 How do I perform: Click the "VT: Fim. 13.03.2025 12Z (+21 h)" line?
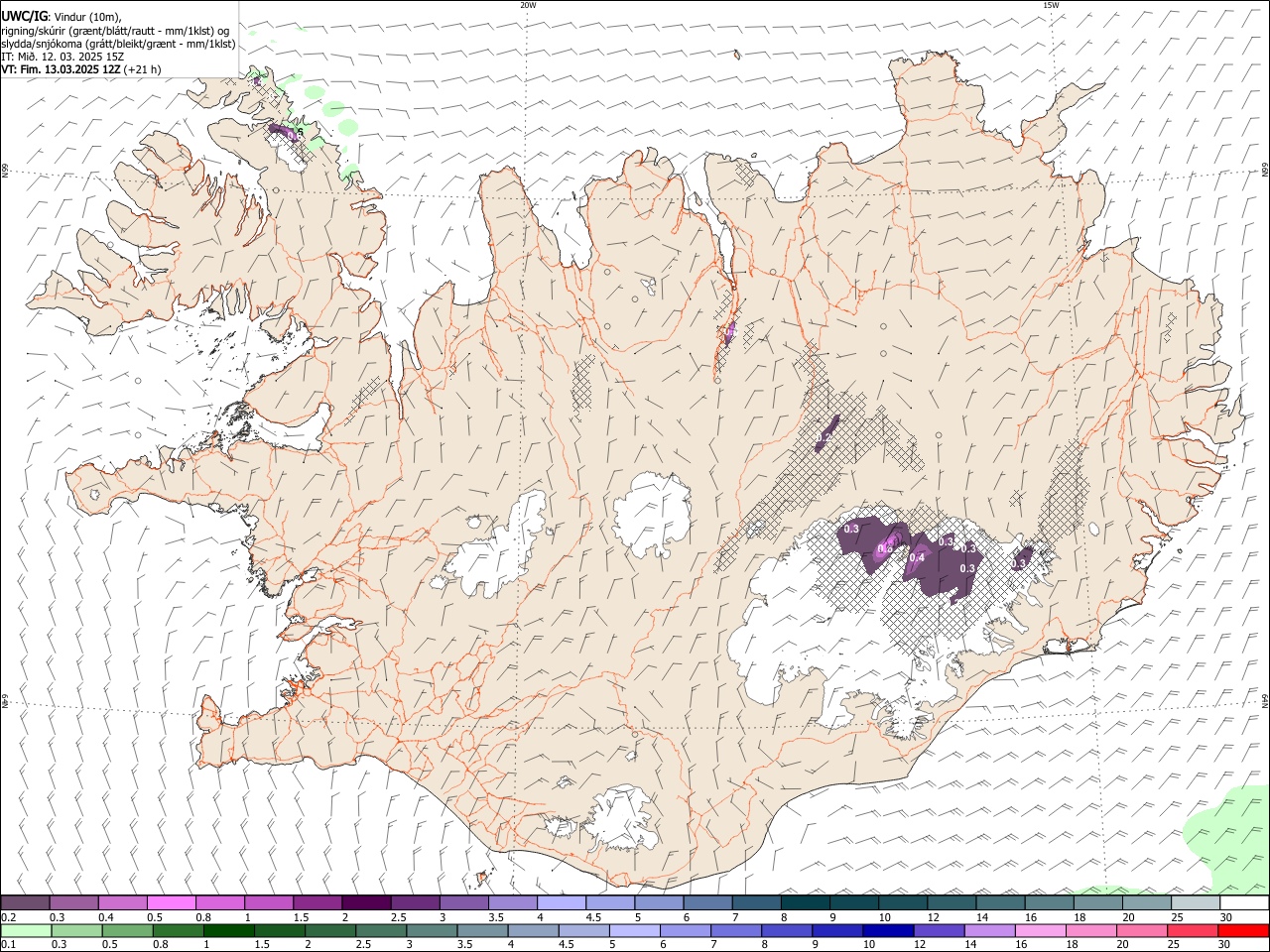pyautogui.click(x=81, y=69)
